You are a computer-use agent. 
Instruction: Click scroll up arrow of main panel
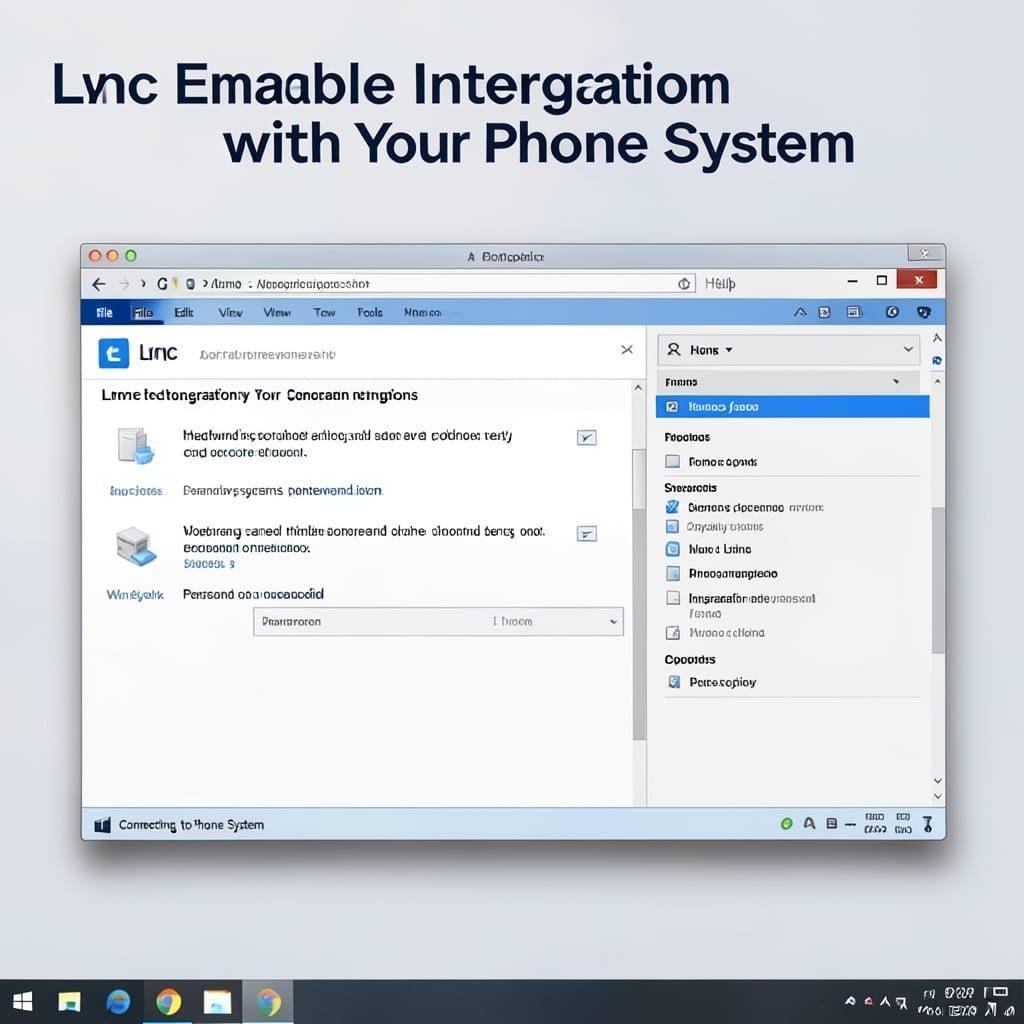point(638,388)
